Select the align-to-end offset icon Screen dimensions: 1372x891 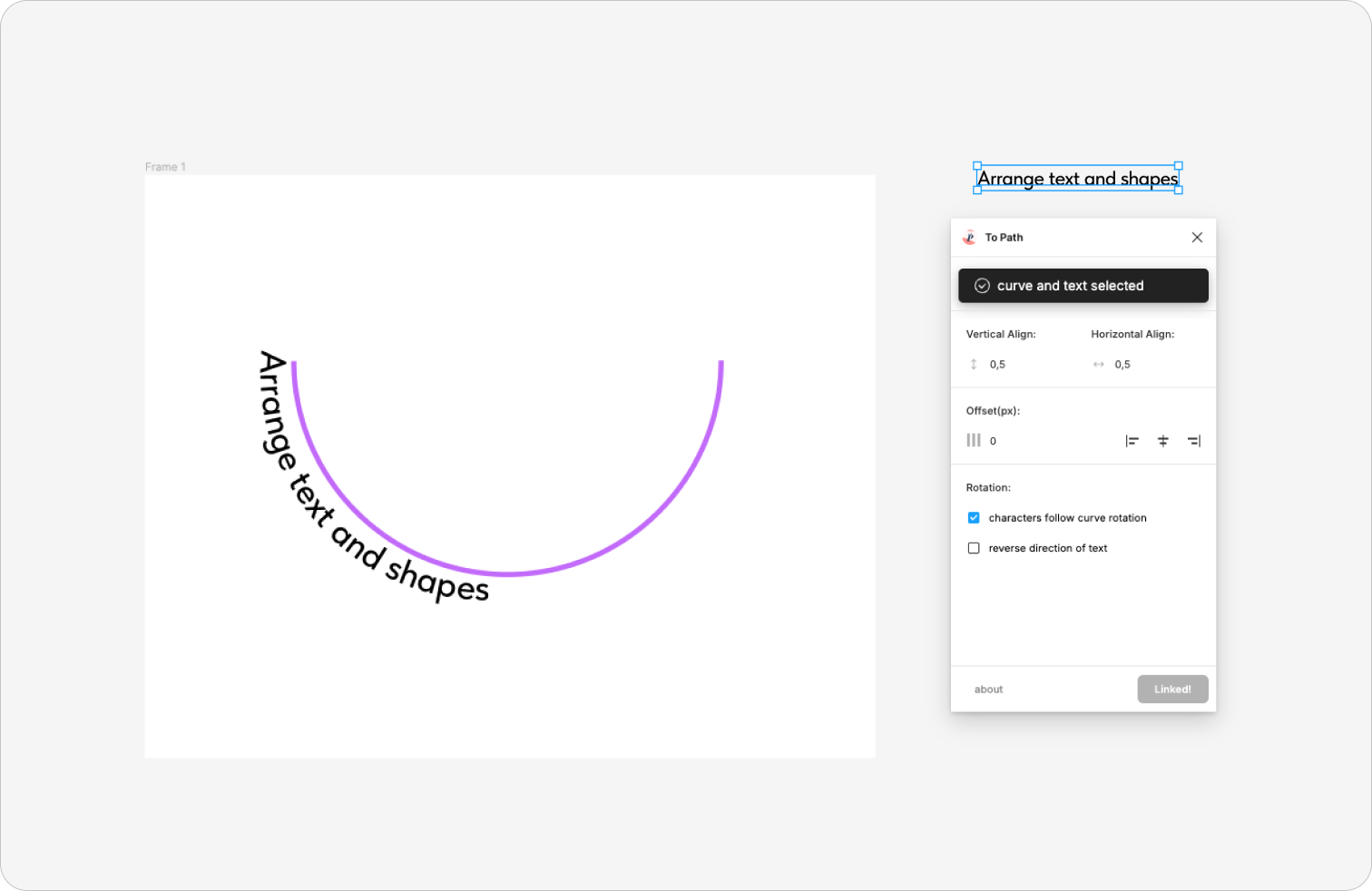pos(1194,440)
